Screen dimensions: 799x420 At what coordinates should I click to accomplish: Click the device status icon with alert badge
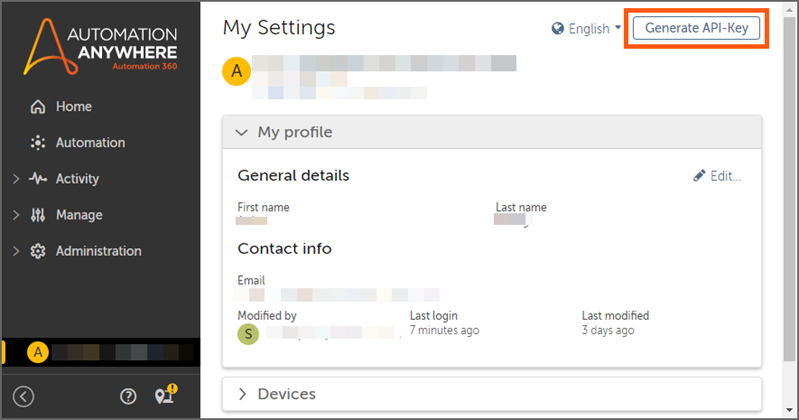tap(166, 395)
